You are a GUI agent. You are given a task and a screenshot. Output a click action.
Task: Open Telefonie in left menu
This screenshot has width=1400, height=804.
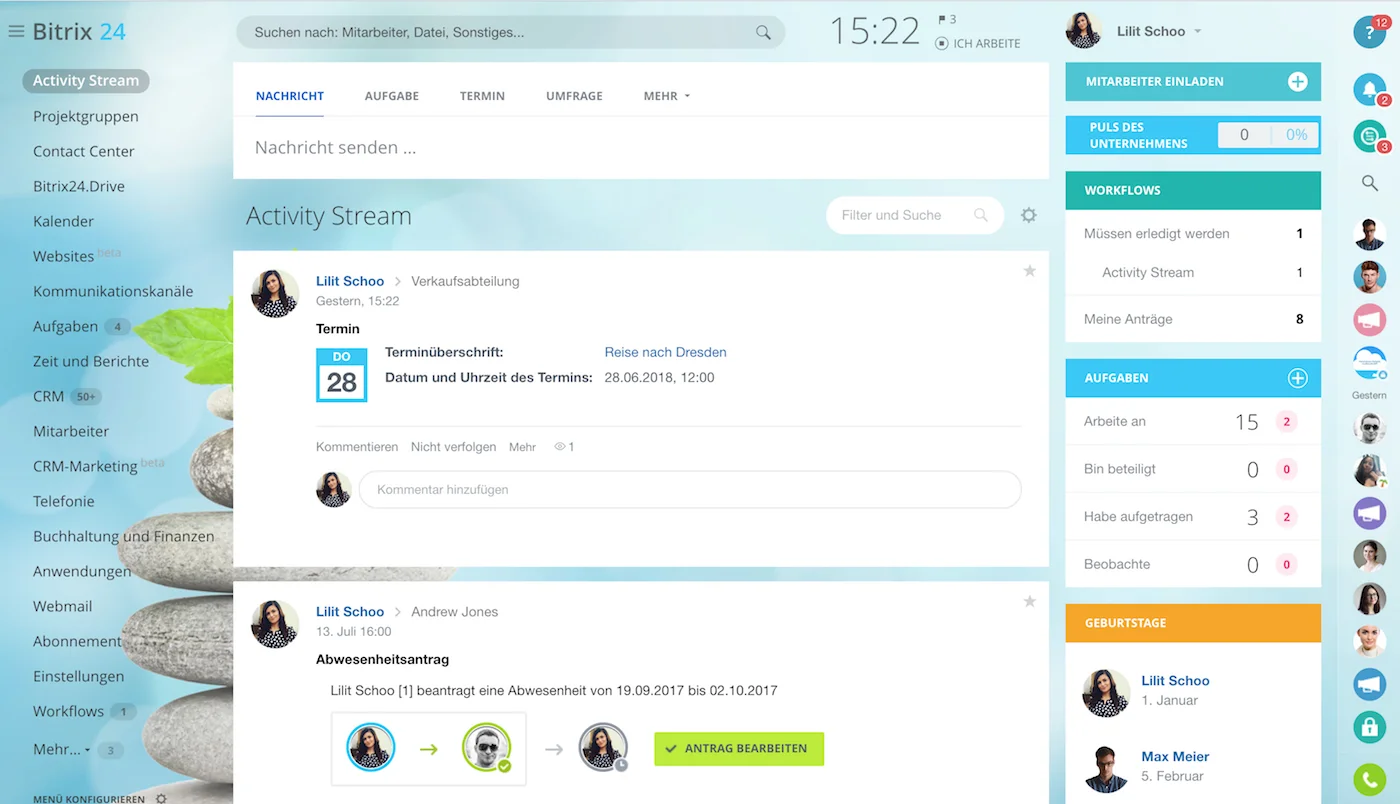pos(64,501)
